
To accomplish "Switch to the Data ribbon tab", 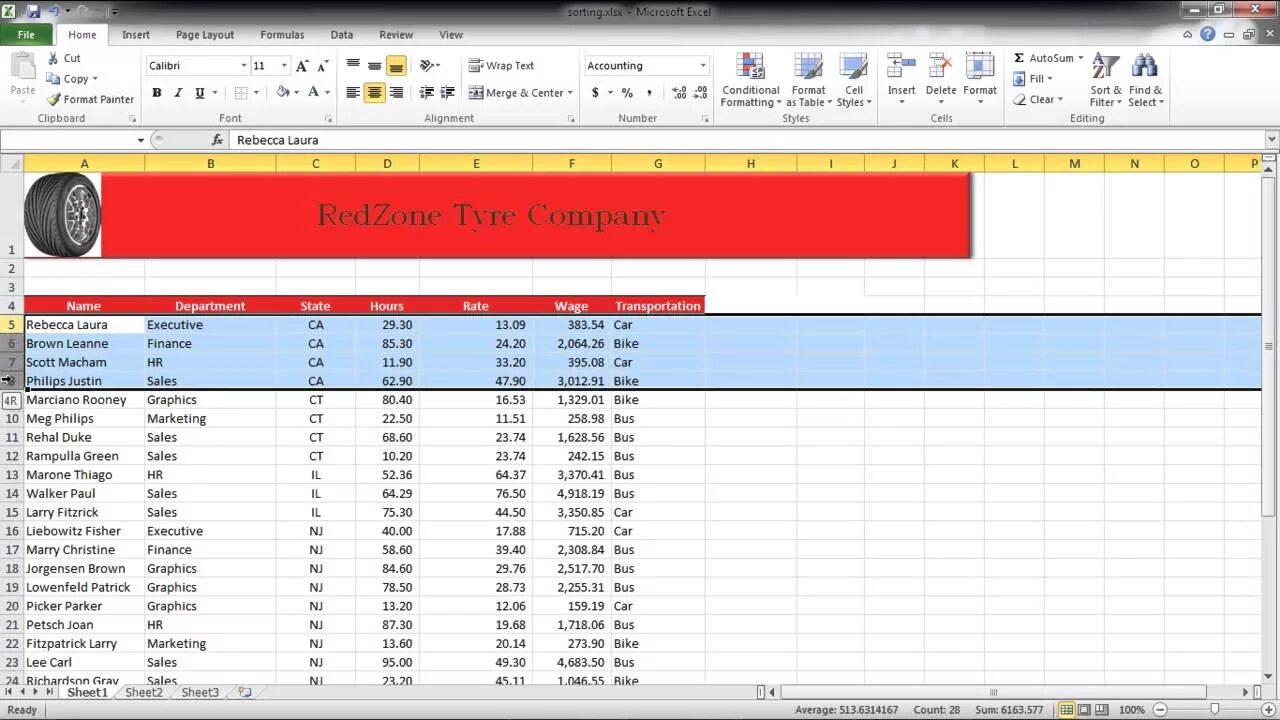I will 342,35.
